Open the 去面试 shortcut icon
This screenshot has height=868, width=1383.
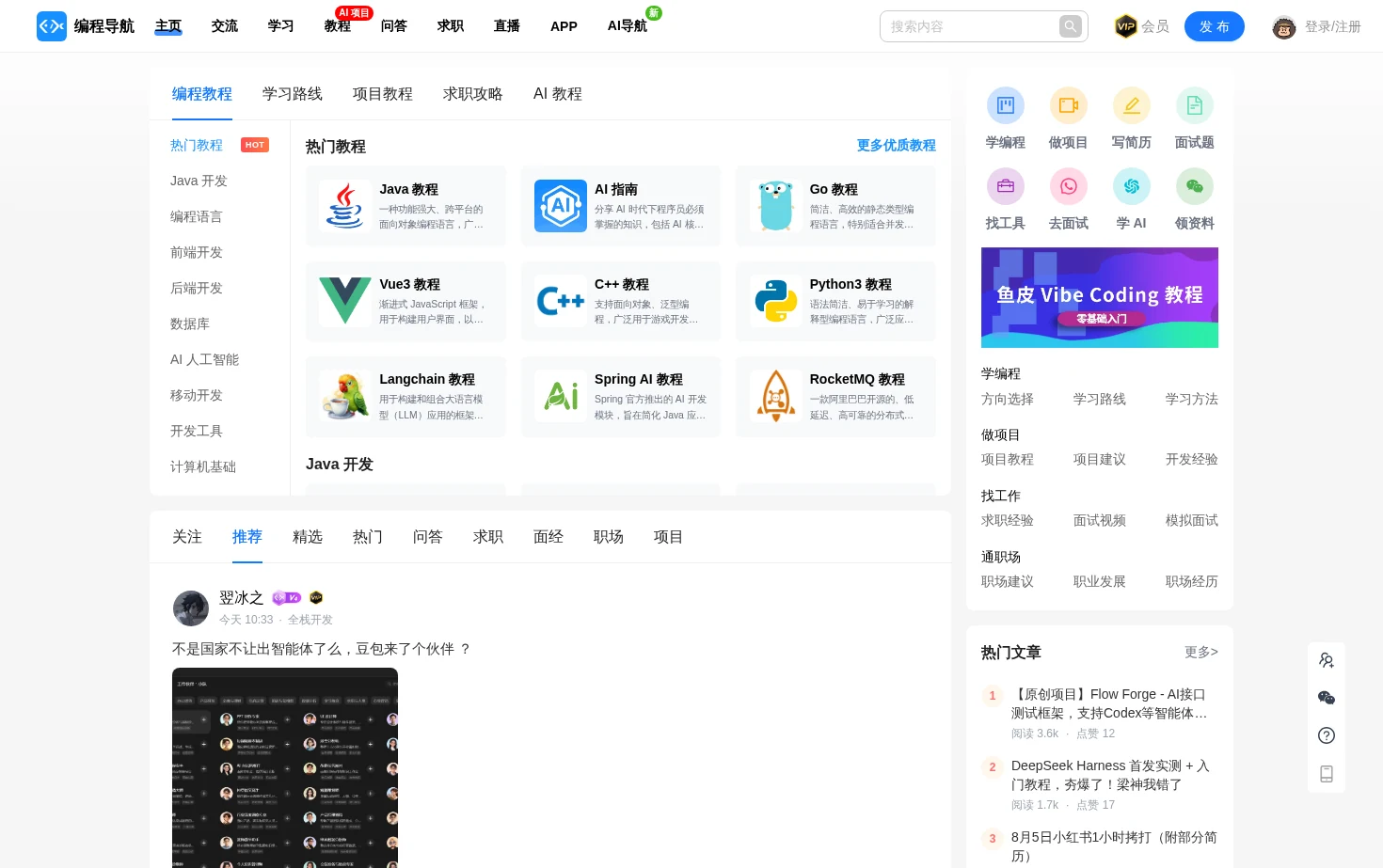1068,186
